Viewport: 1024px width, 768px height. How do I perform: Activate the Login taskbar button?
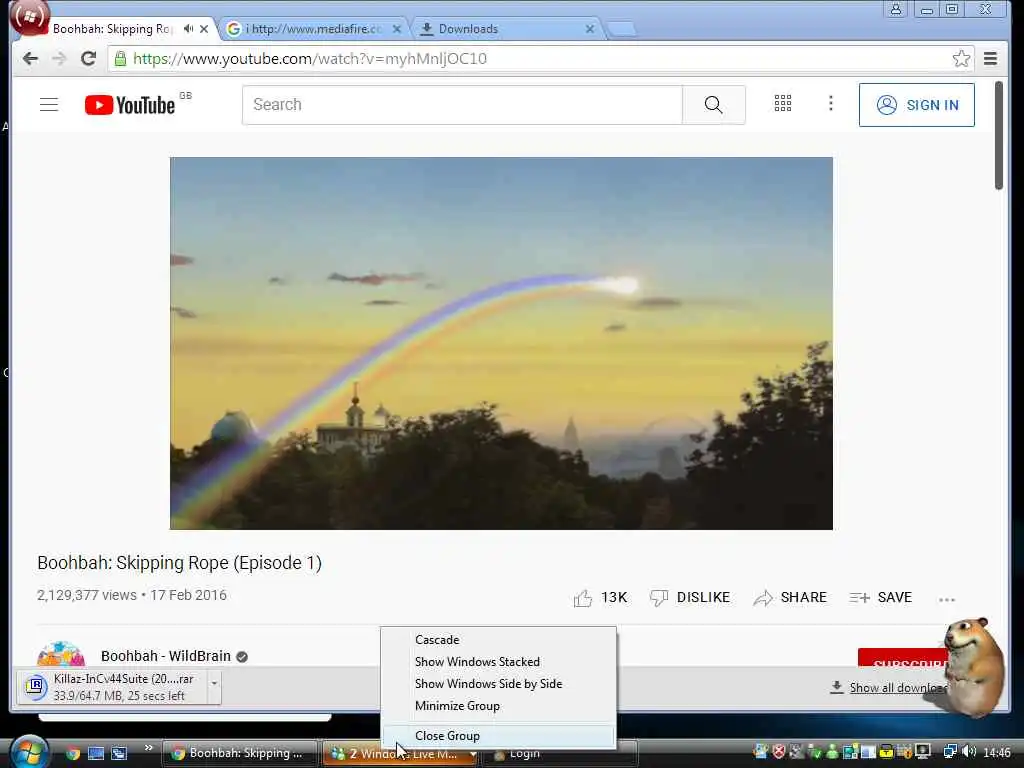559,754
